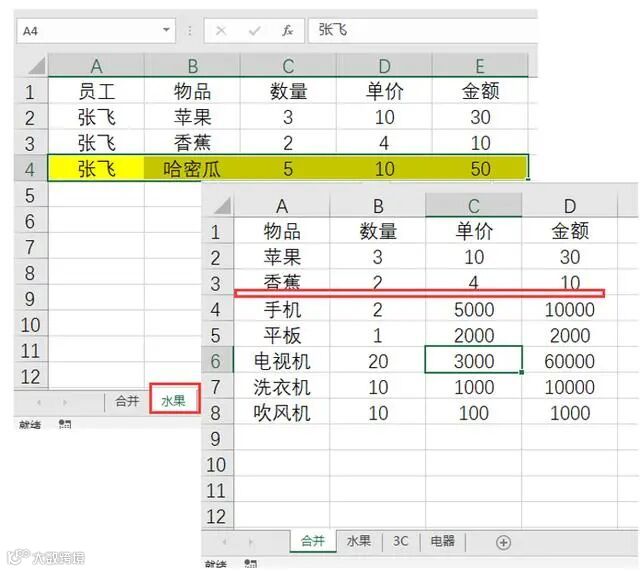Select column A header in back window
Viewport: 640px width, 571px height.
click(96, 65)
